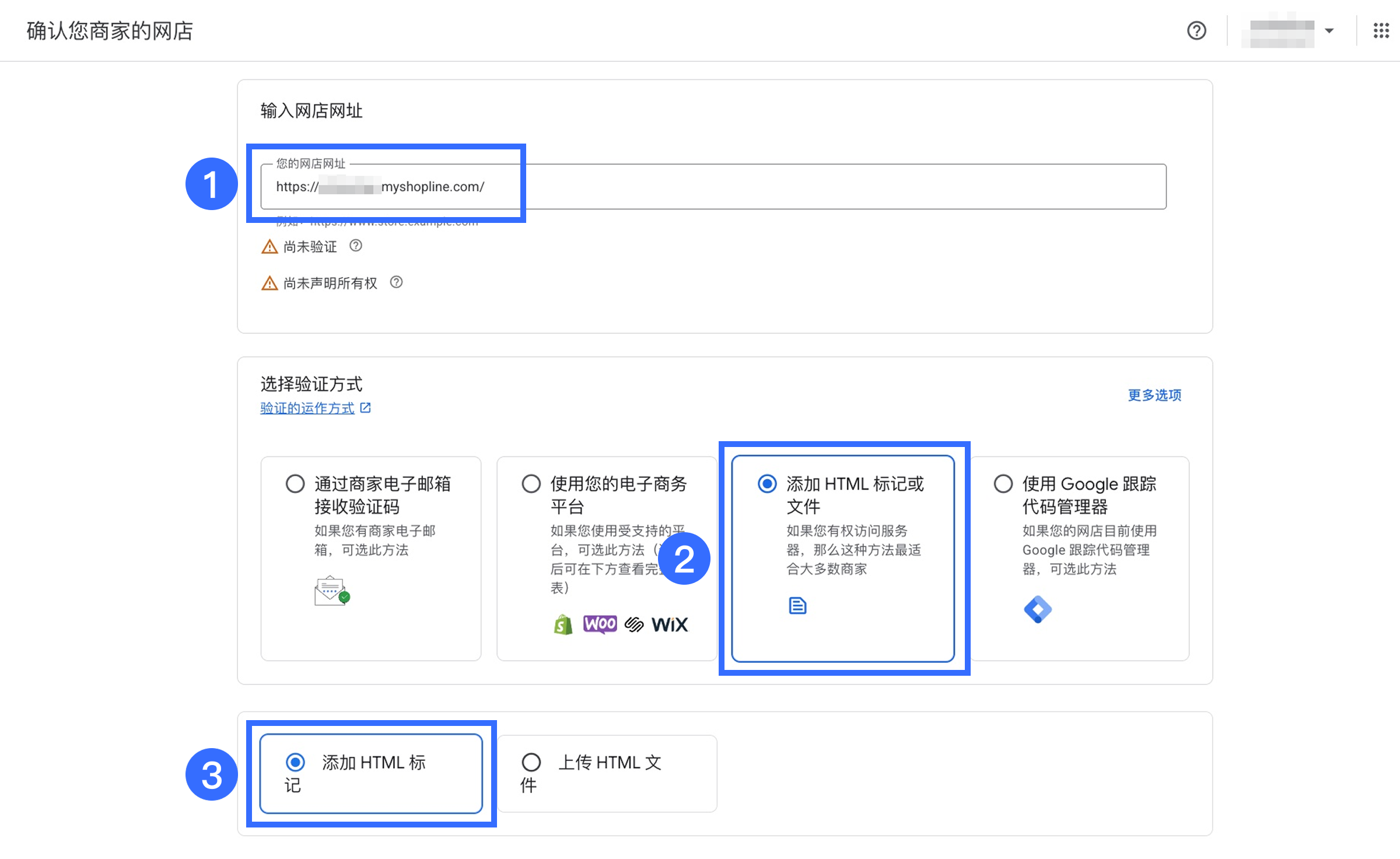Click help icon beside 尚未声明所有权
The image size is (1400, 859).
coord(396,282)
